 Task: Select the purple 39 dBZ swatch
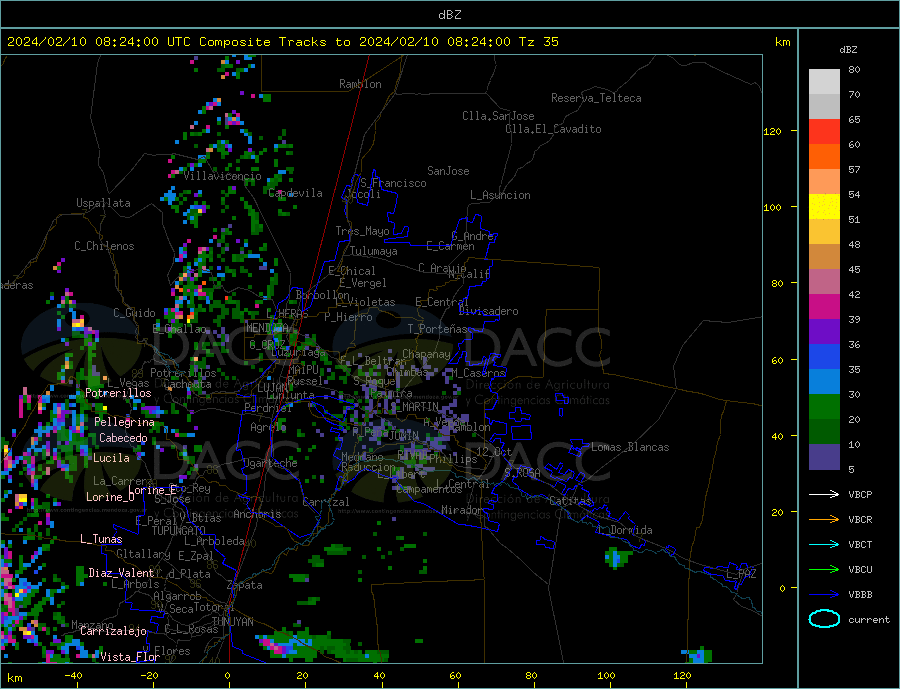[x=824, y=332]
